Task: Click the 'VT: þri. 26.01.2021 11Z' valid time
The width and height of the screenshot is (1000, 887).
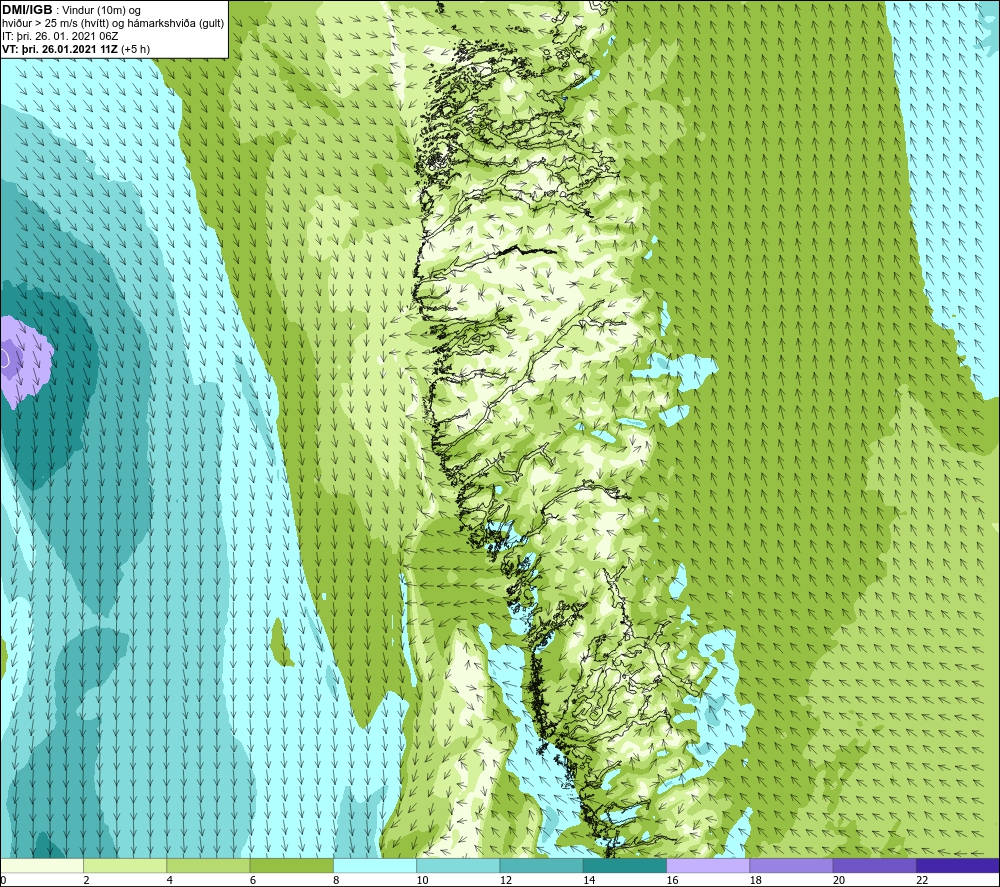Action: [60, 49]
